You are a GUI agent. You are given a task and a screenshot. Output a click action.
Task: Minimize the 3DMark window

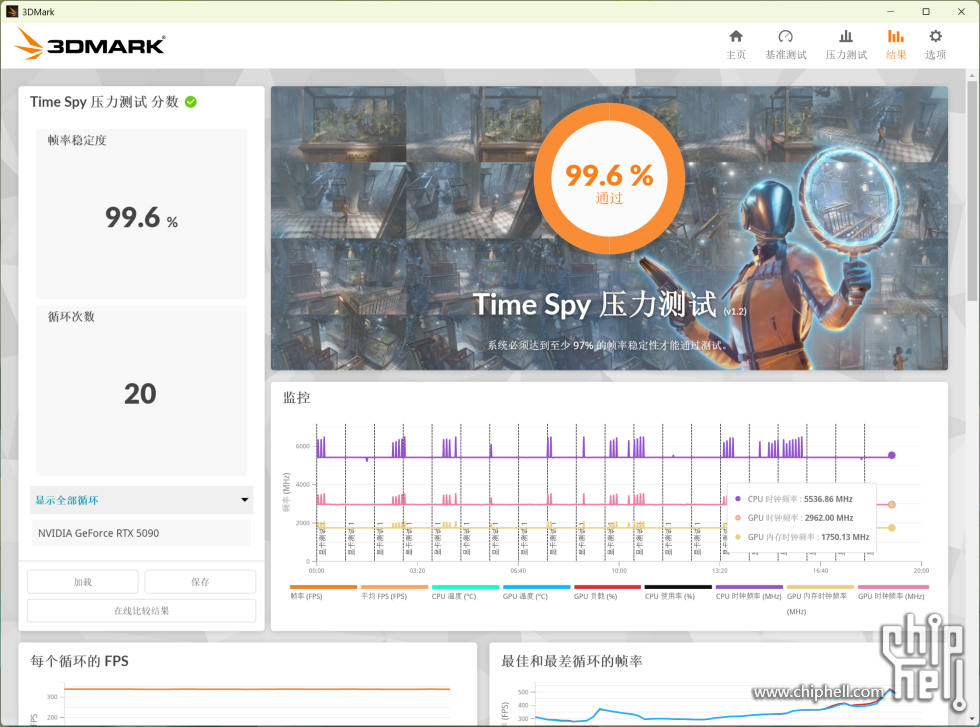click(x=891, y=11)
